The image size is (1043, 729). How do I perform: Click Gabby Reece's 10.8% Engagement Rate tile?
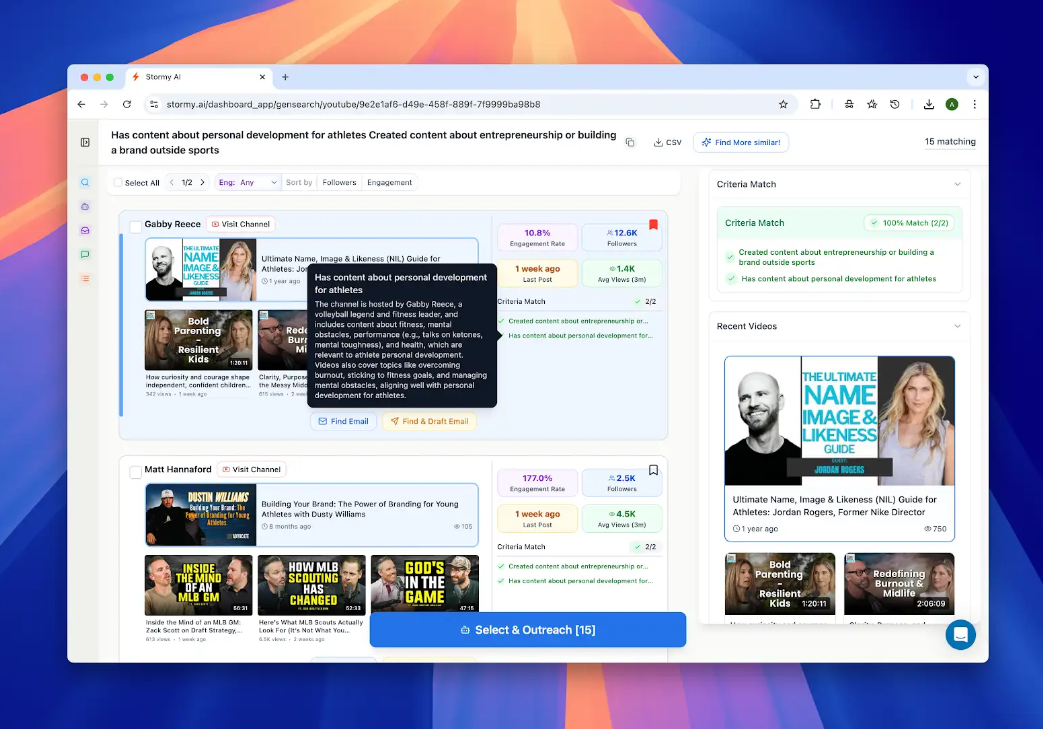(x=537, y=237)
